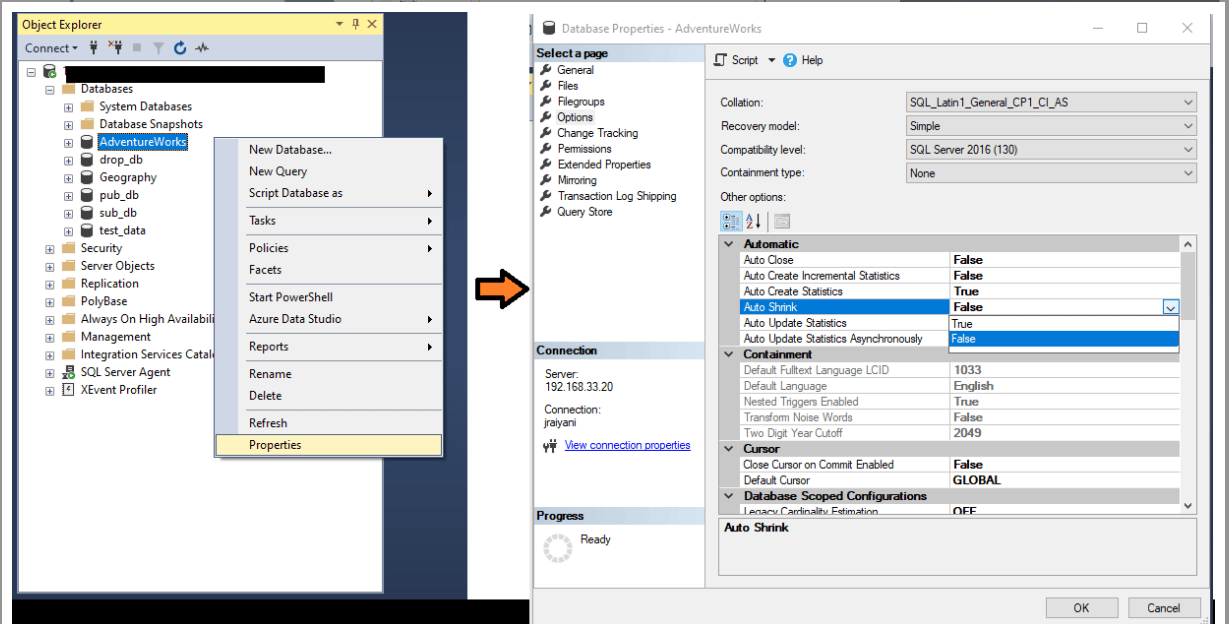This screenshot has height=624, width=1229.
Task: Open the Object Explorer filter icon
Action: tap(158, 48)
